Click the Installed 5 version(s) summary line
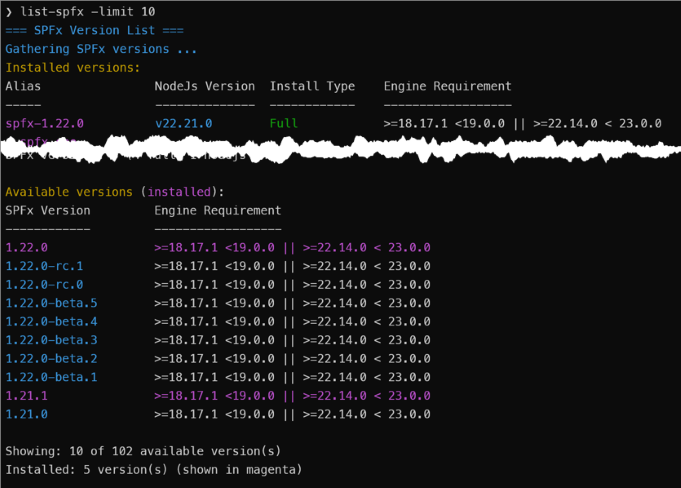The width and height of the screenshot is (681, 488). pos(153,469)
